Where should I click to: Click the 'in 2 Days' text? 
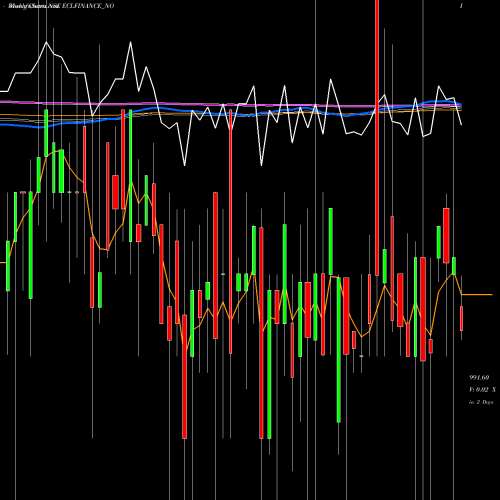(x=481, y=402)
